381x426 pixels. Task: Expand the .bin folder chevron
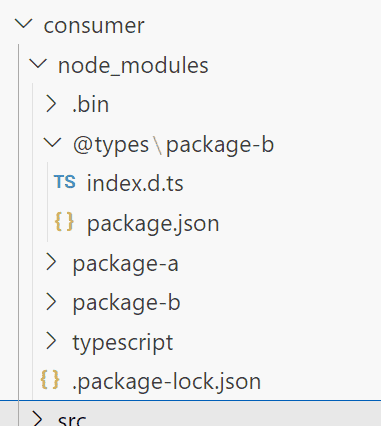(x=51, y=104)
